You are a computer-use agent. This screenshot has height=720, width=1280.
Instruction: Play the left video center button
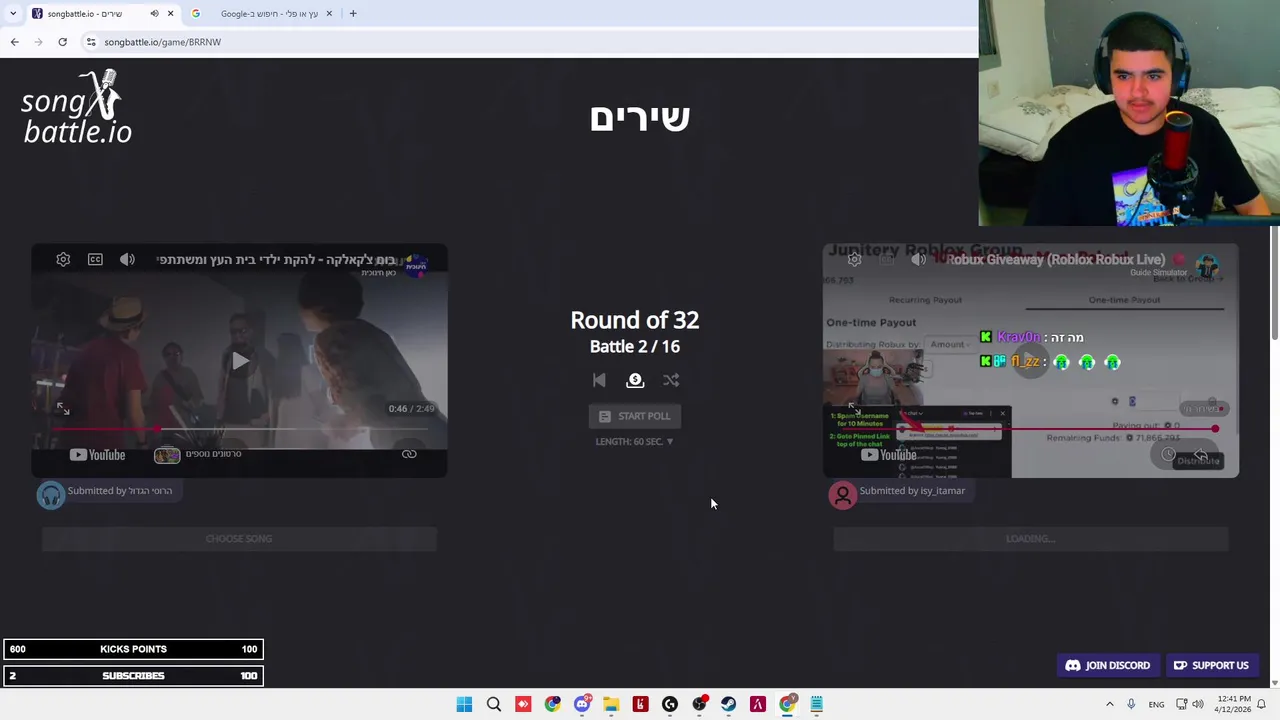[240, 361]
